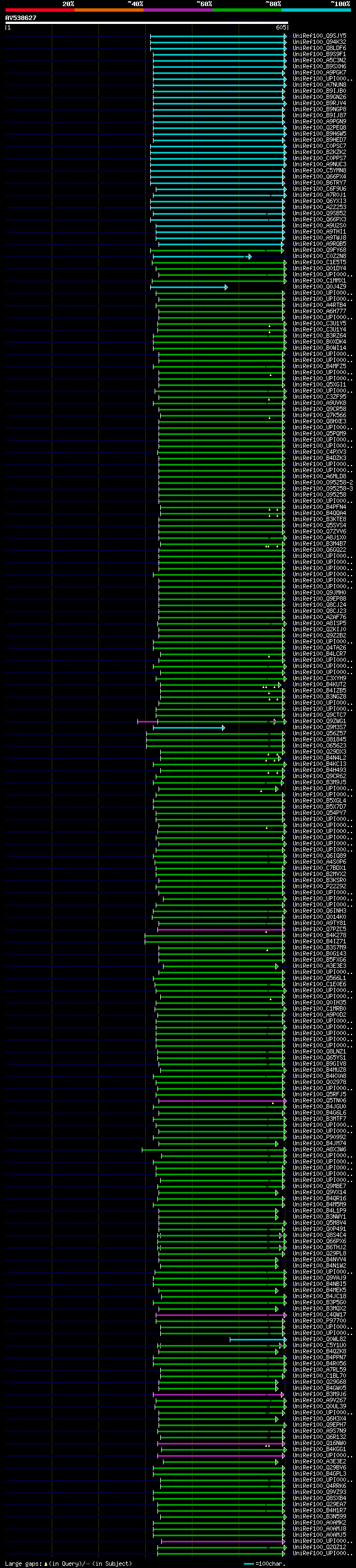The width and height of the screenshot is (356, 1568).
Task: Click the cyan alignment bar for UniRef100_Q9M3S7
Action: click(x=189, y=728)
